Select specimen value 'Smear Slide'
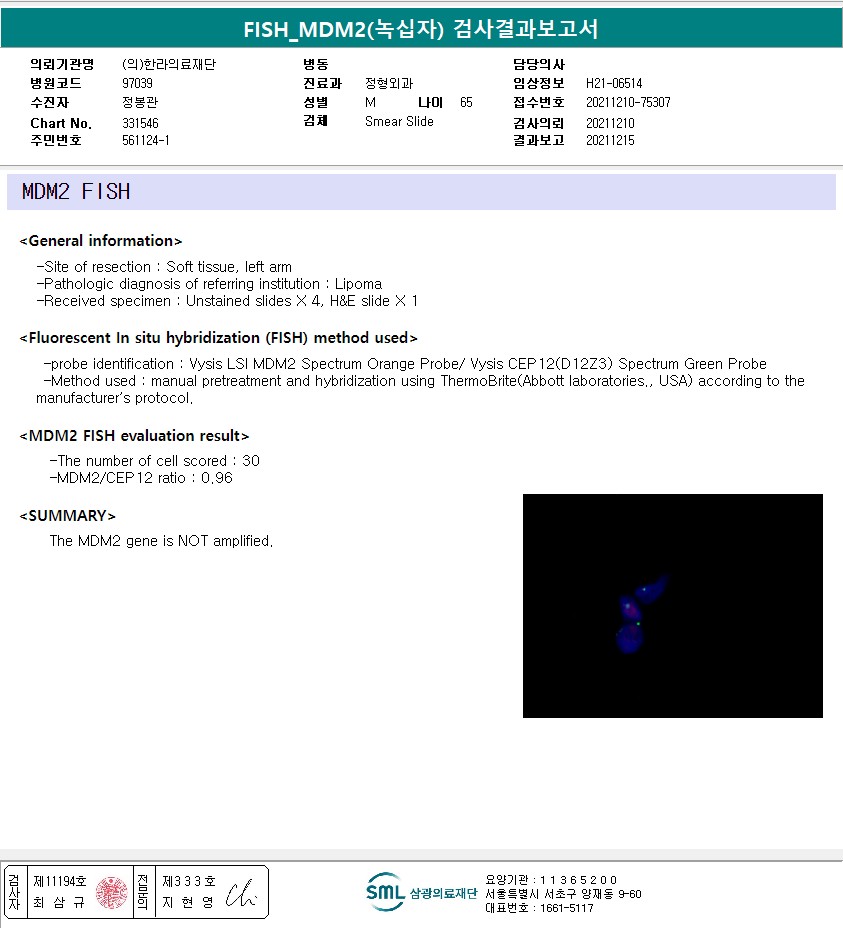This screenshot has height=929, width=843. click(399, 121)
